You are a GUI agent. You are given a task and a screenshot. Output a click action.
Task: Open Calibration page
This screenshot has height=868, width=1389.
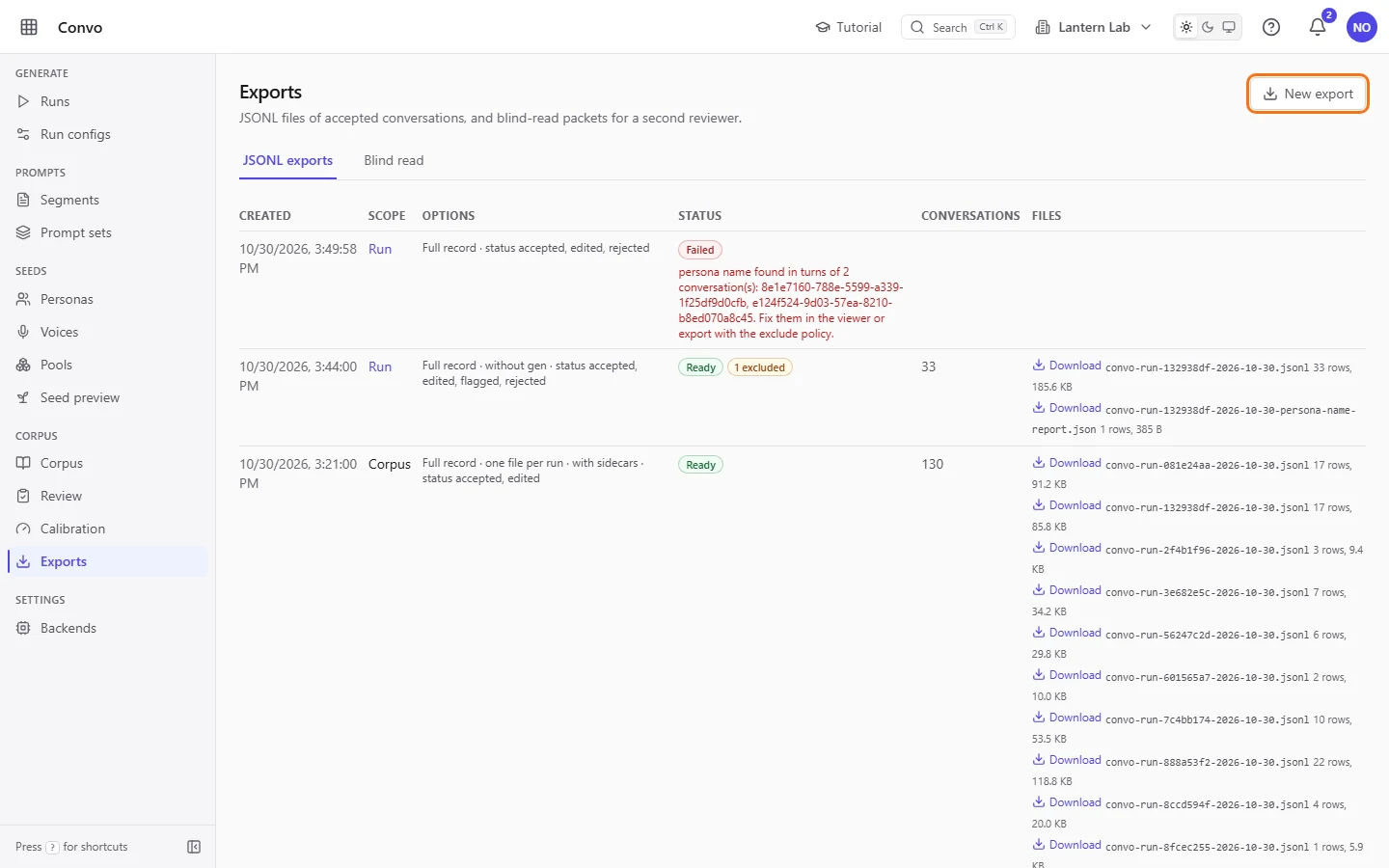(x=108, y=529)
